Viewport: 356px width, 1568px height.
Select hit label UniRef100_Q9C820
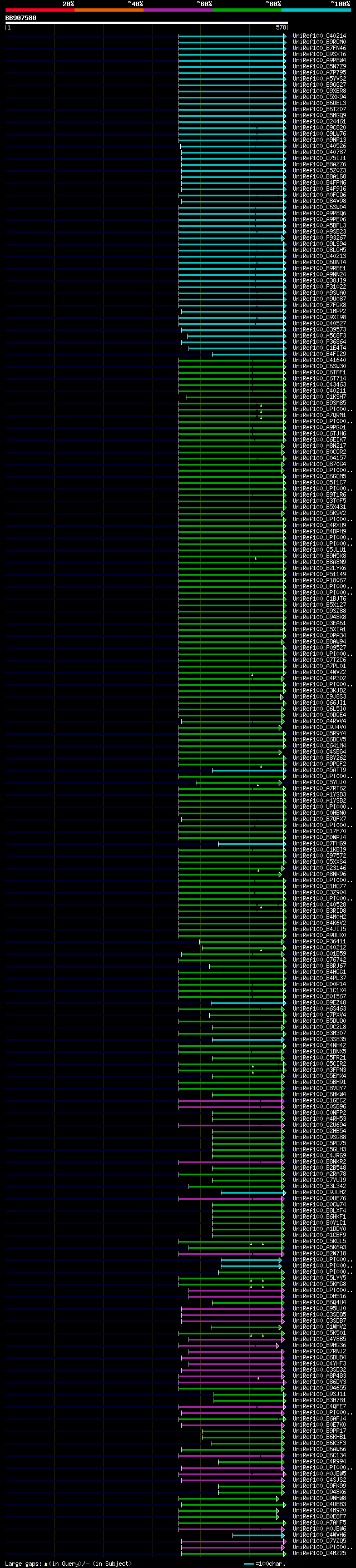[x=319, y=128]
